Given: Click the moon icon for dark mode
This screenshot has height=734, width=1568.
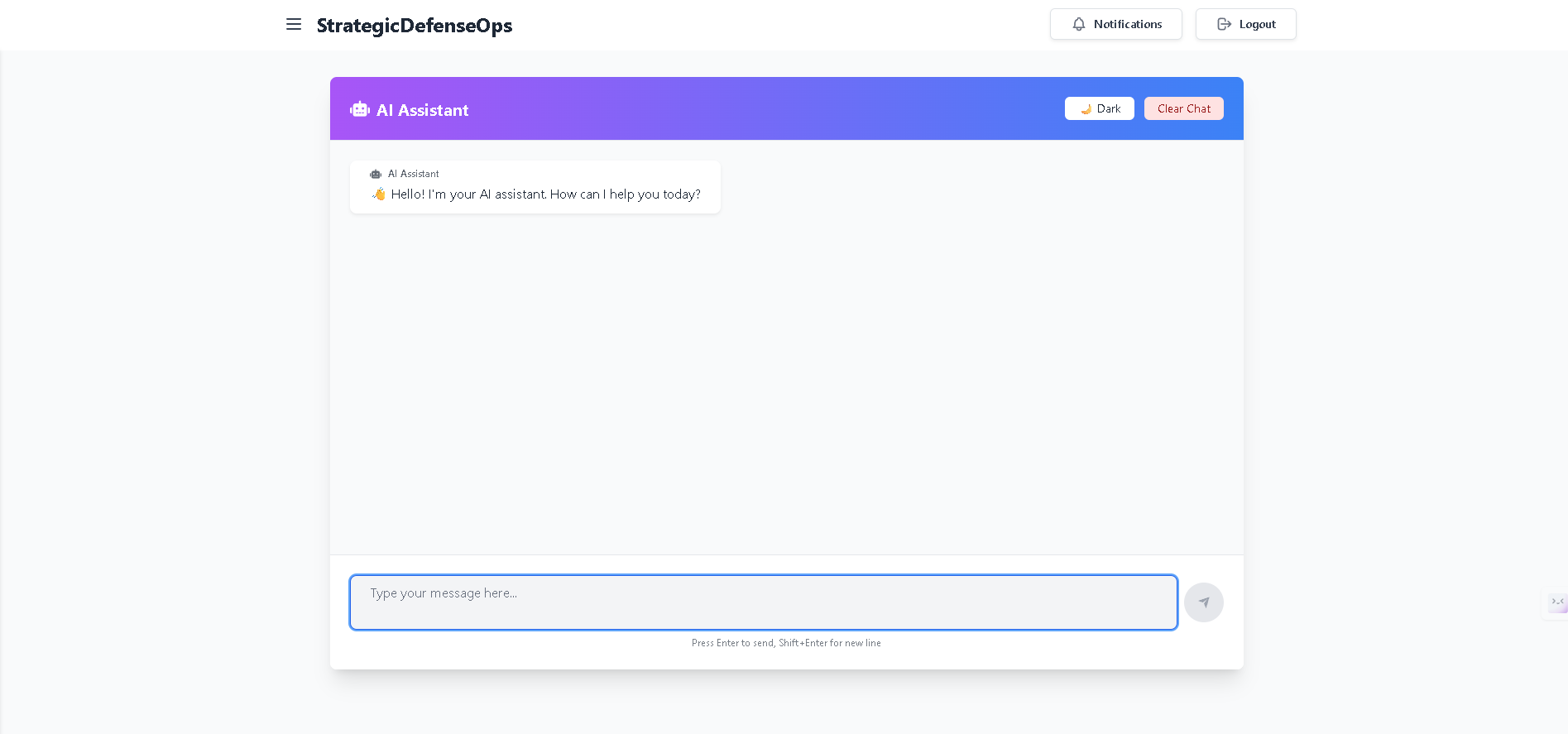Looking at the screenshot, I should click(x=1086, y=109).
